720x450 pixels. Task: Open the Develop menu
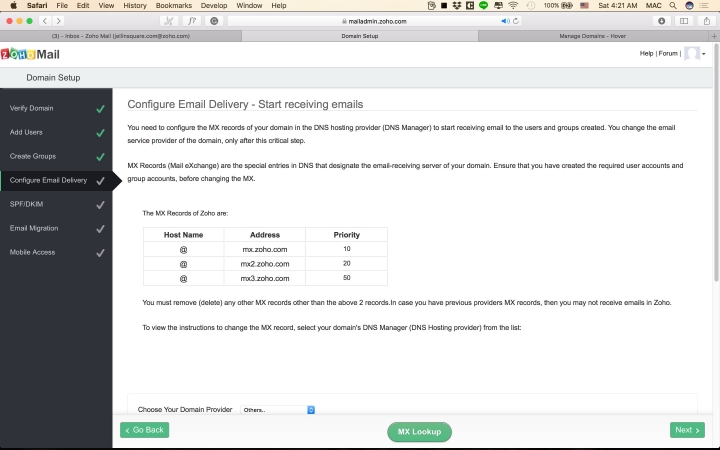click(x=214, y=6)
